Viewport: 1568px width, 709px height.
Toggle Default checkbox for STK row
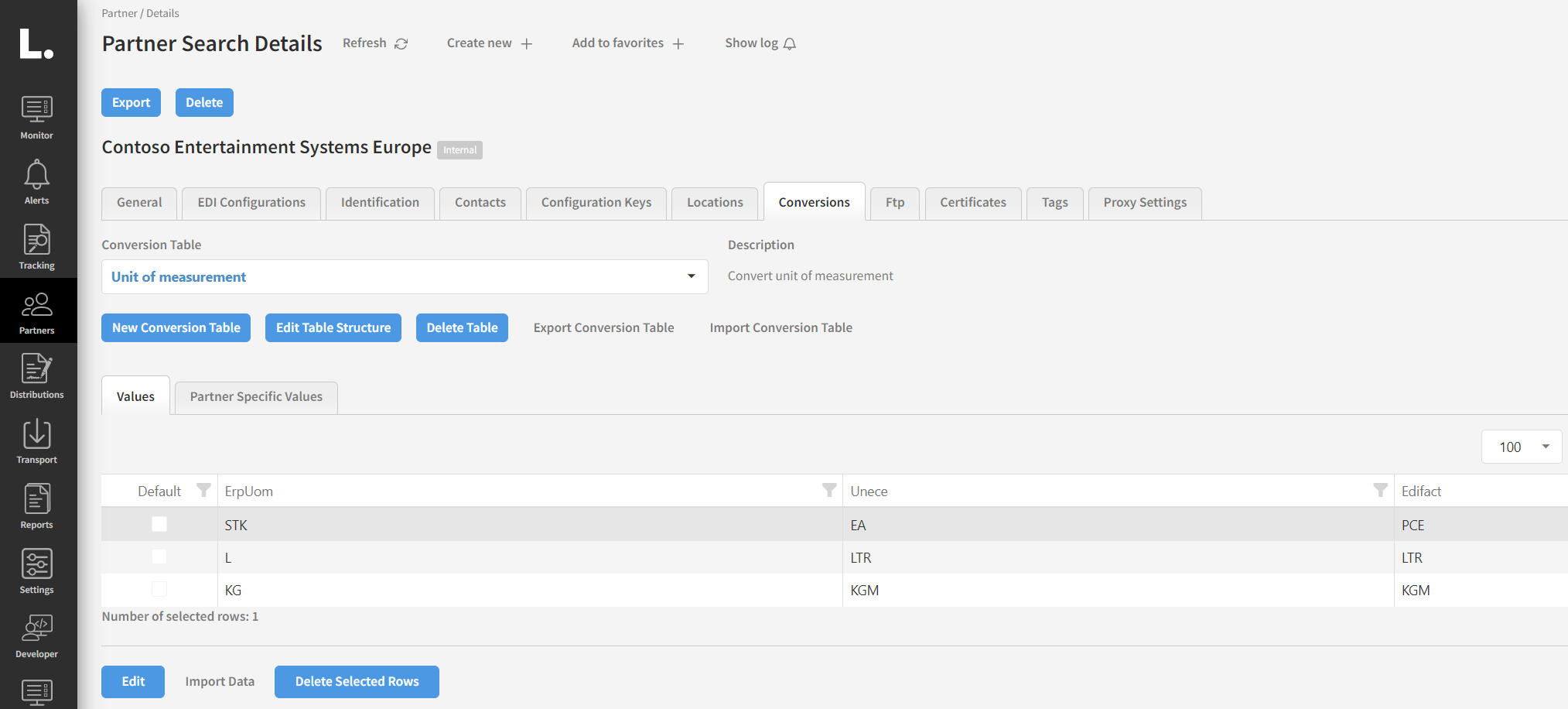(159, 525)
